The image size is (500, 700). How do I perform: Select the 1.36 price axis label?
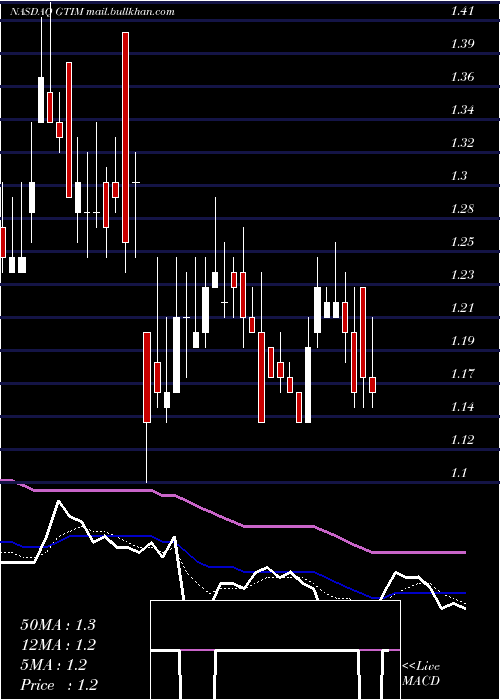tap(462, 77)
